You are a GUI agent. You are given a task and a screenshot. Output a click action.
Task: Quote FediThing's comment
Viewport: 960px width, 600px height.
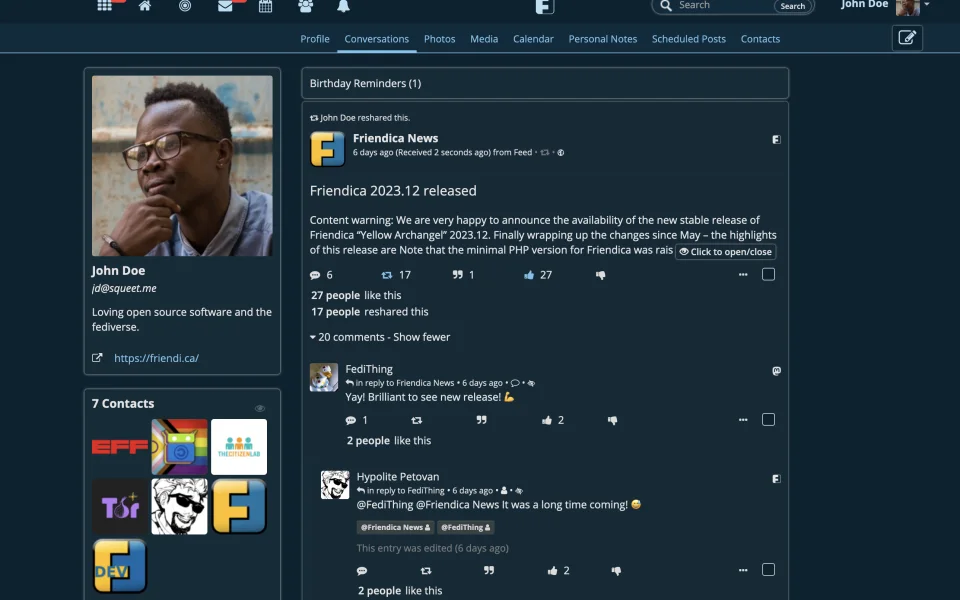(482, 420)
